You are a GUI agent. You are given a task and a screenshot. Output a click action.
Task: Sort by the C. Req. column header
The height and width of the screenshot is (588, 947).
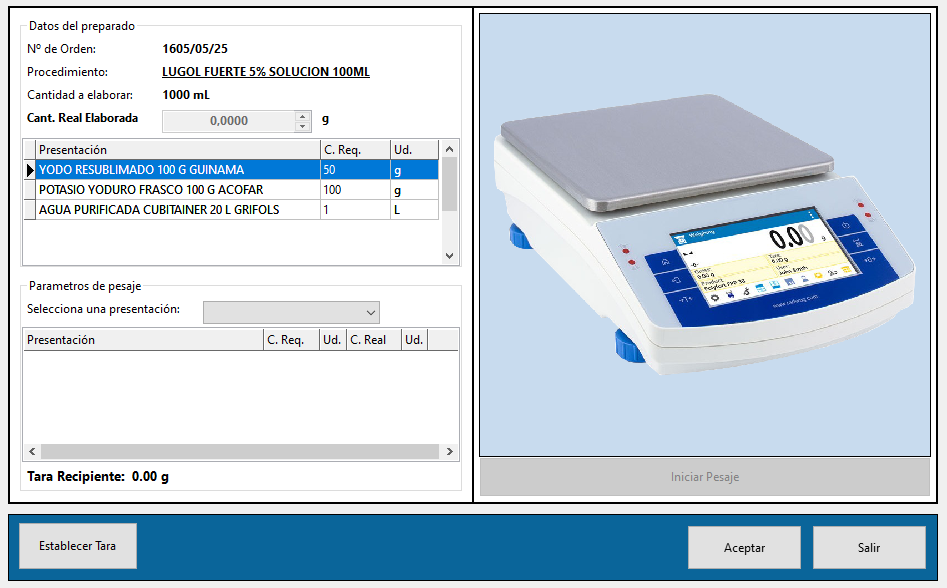click(x=356, y=149)
